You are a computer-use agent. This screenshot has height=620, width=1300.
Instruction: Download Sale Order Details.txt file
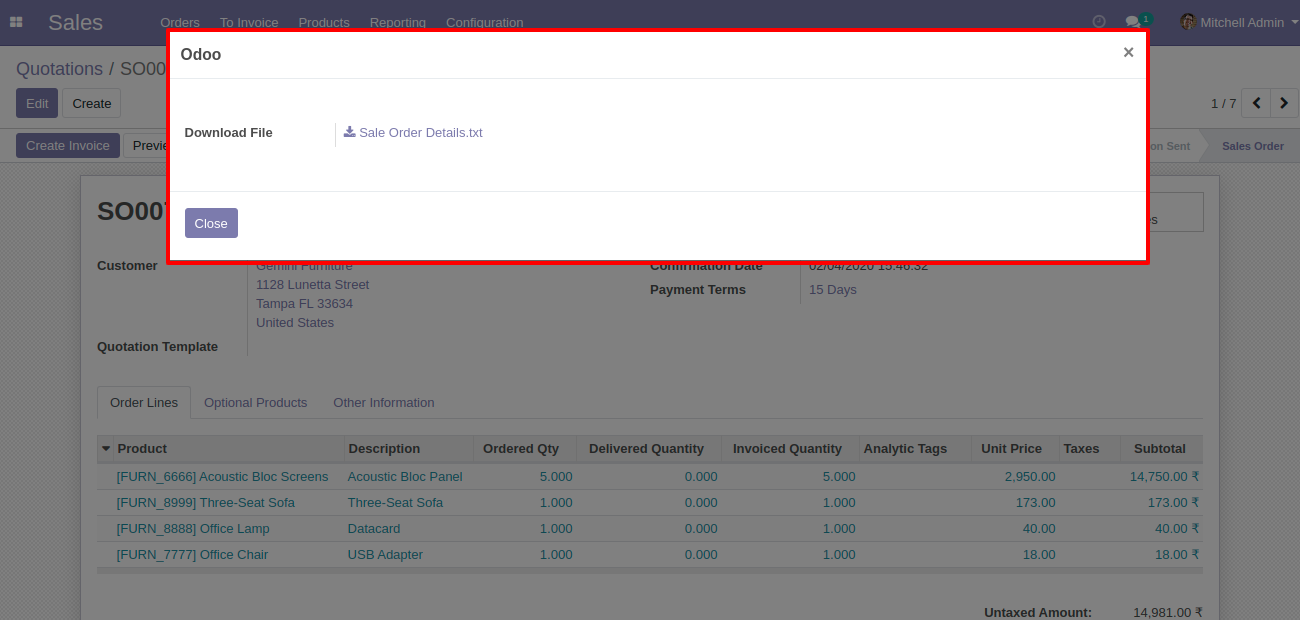click(413, 132)
